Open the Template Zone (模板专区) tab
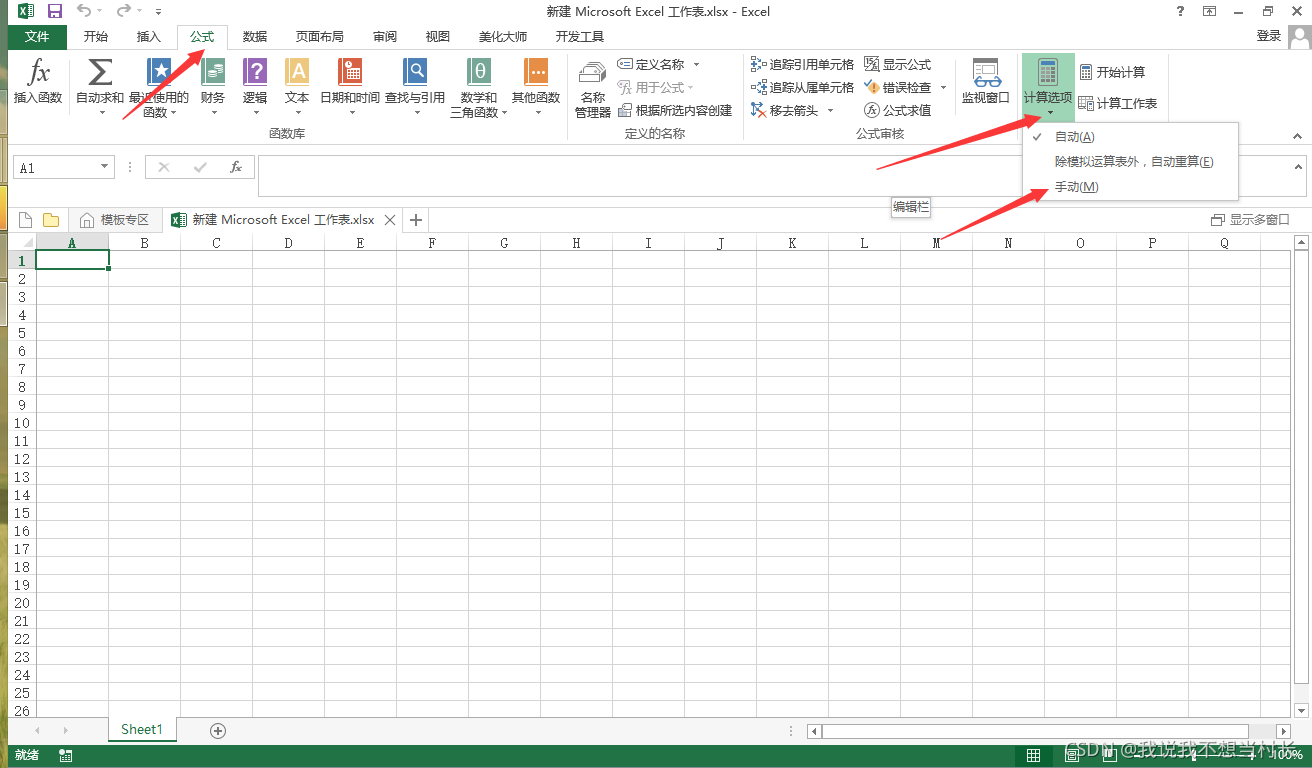This screenshot has height=768, width=1312. click(x=114, y=220)
